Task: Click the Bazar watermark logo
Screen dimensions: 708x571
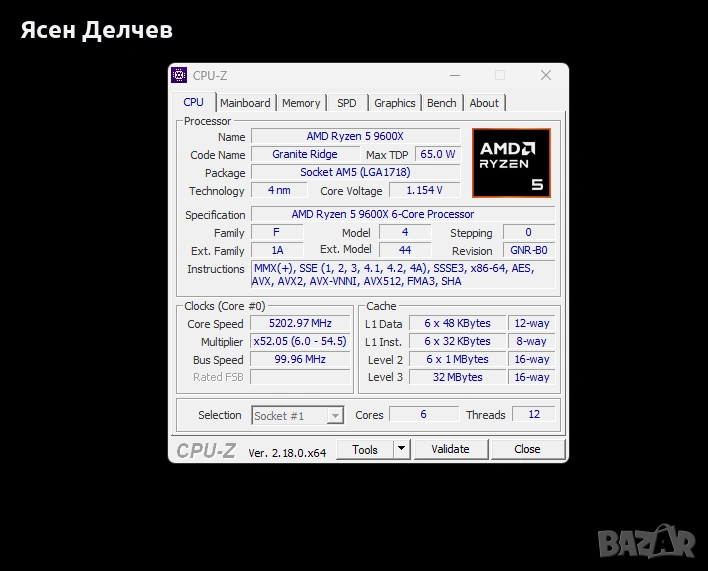Action: [647, 542]
